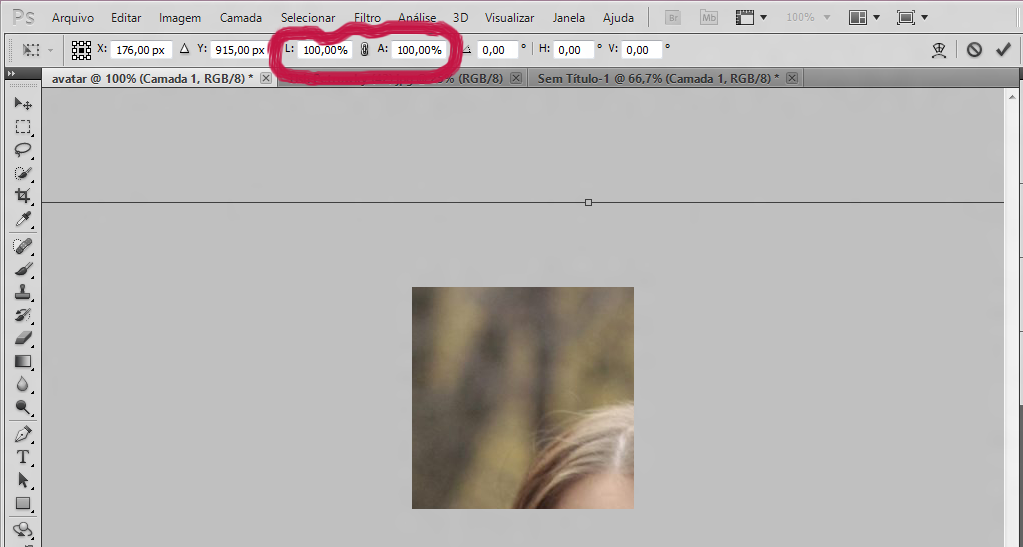Toggle maintain aspect ratio chain link
The width and height of the screenshot is (1023, 547).
[x=365, y=50]
